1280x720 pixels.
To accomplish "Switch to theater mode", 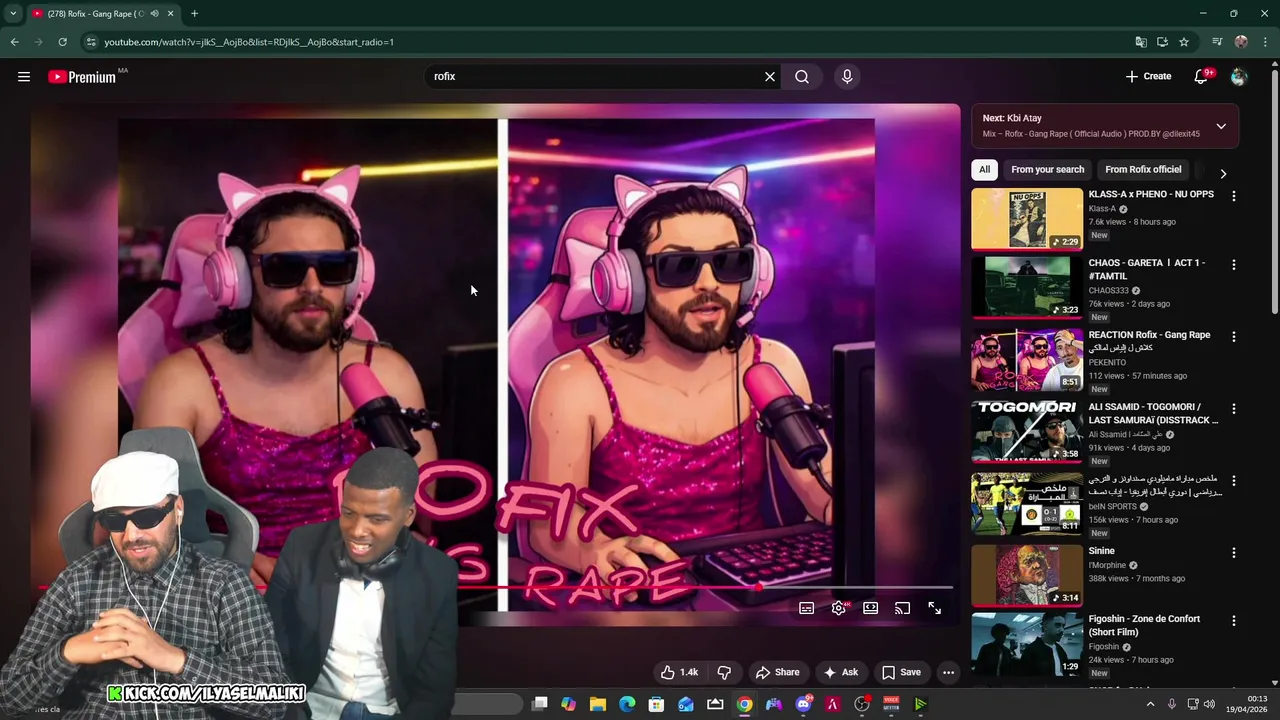I will 870,608.
